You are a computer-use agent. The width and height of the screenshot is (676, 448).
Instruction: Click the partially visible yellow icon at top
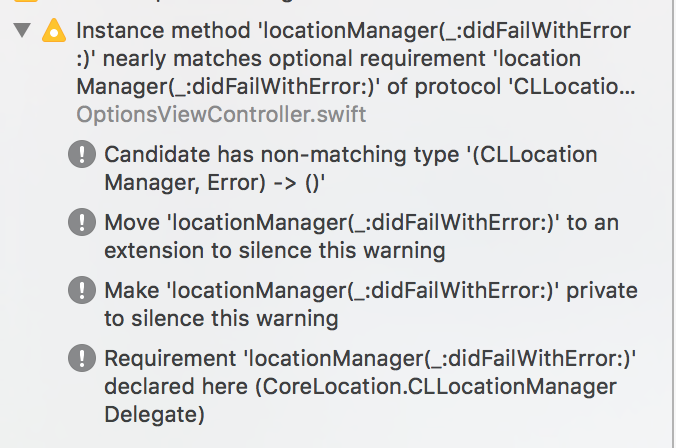tap(26, 1)
